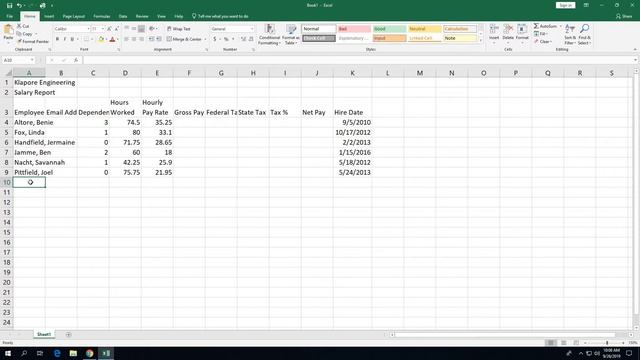Click the Sign in button
Screen dimensions: 640x360
pos(565,5)
